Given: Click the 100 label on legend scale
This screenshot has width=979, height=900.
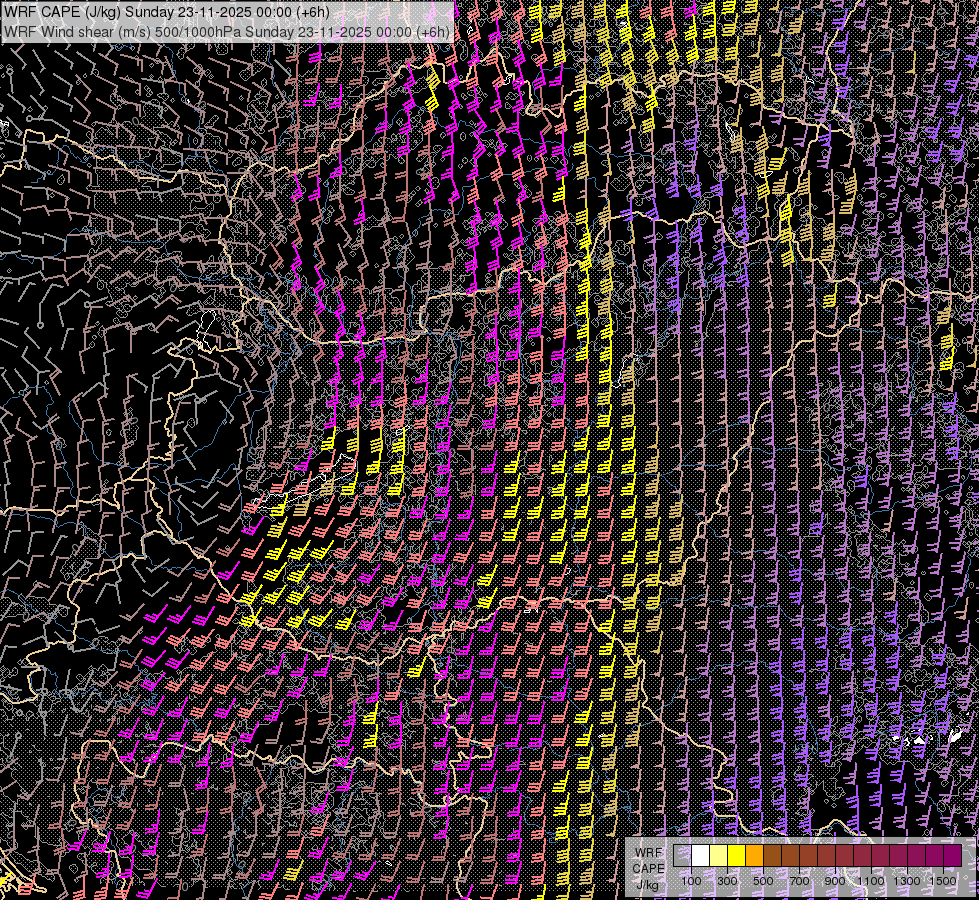Looking at the screenshot, I should (x=691, y=881).
